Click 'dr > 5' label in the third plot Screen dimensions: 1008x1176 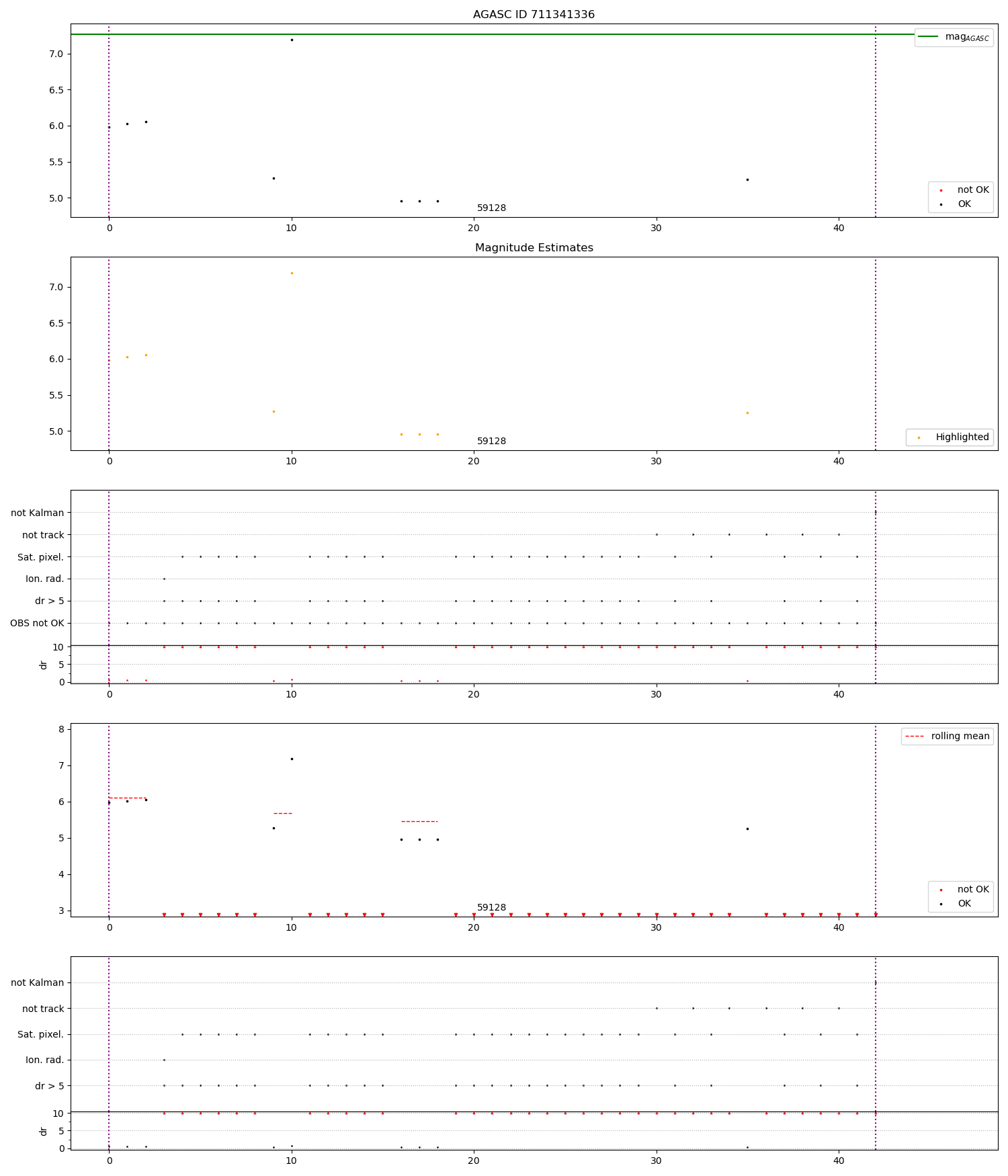pos(50,601)
